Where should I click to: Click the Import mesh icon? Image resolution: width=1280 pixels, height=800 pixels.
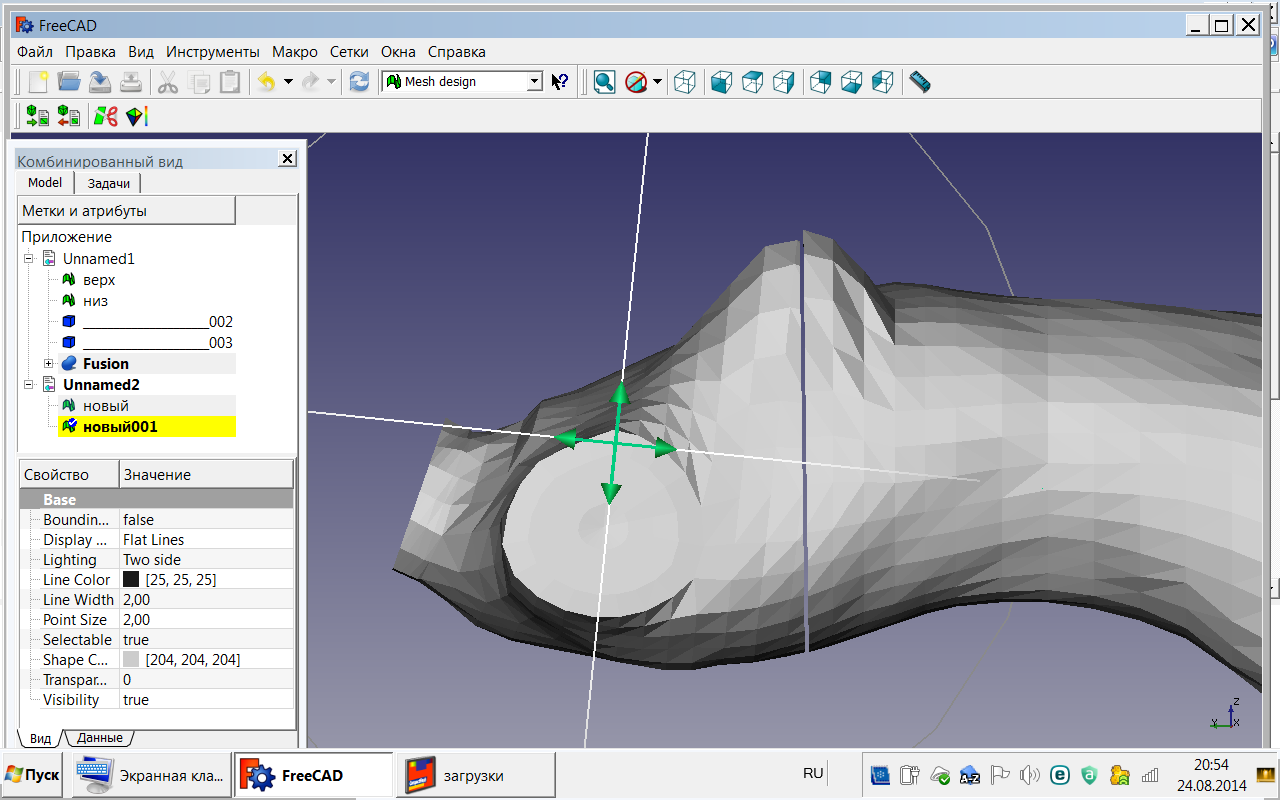click(x=38, y=116)
